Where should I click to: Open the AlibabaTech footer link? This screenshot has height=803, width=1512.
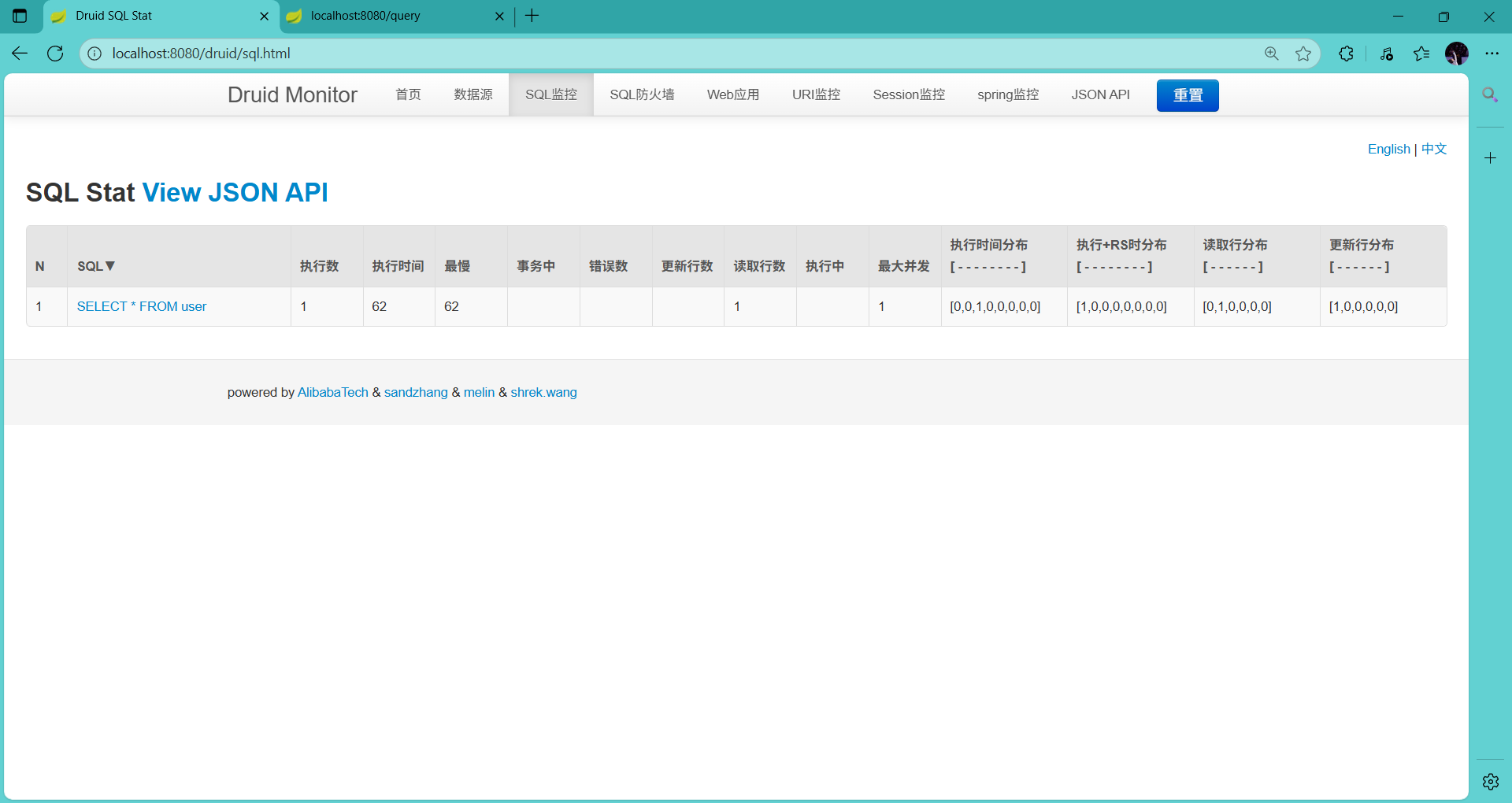[333, 392]
